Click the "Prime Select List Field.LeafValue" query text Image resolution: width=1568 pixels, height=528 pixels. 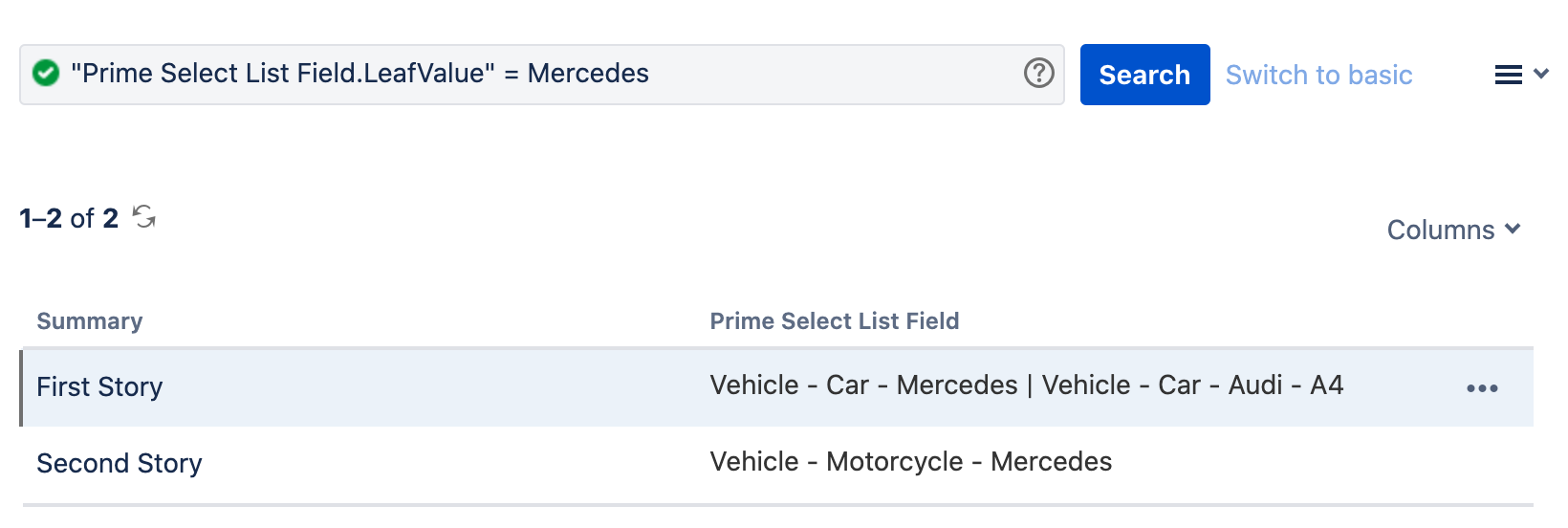283,74
